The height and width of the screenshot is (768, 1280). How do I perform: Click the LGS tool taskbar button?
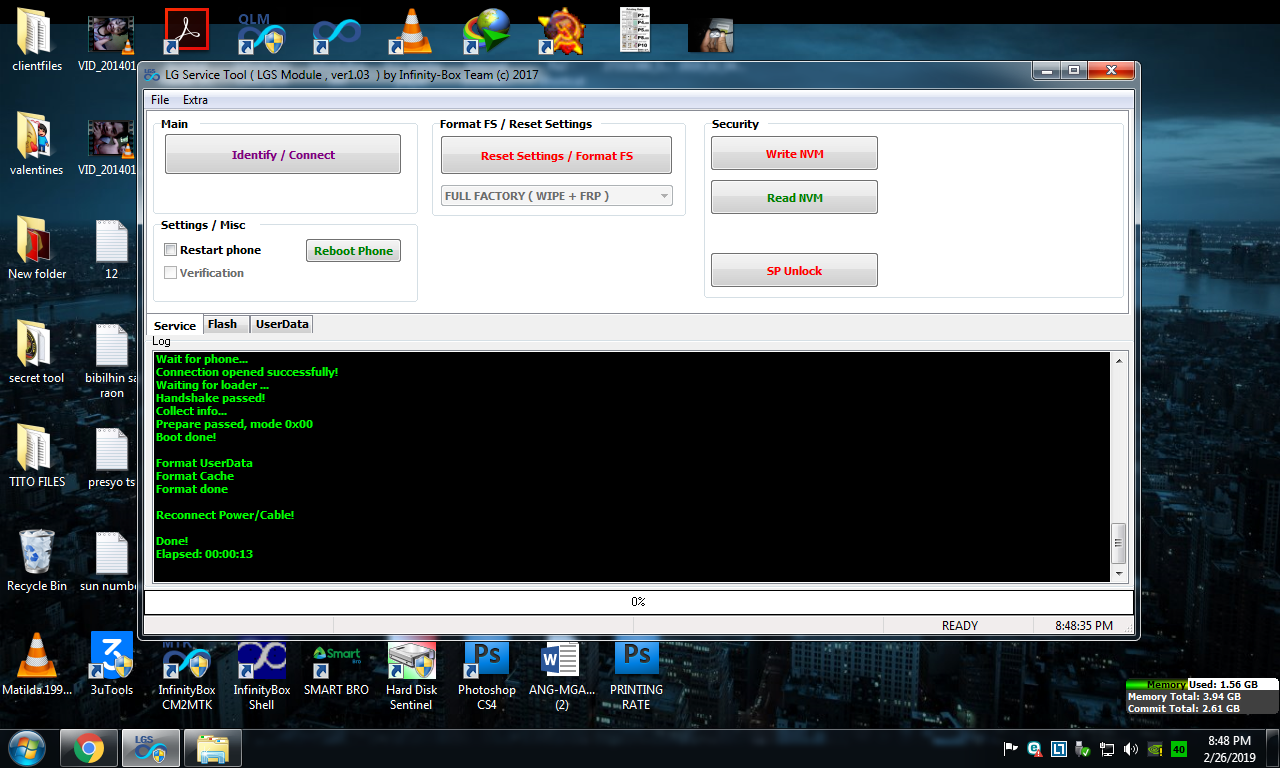tap(150, 748)
